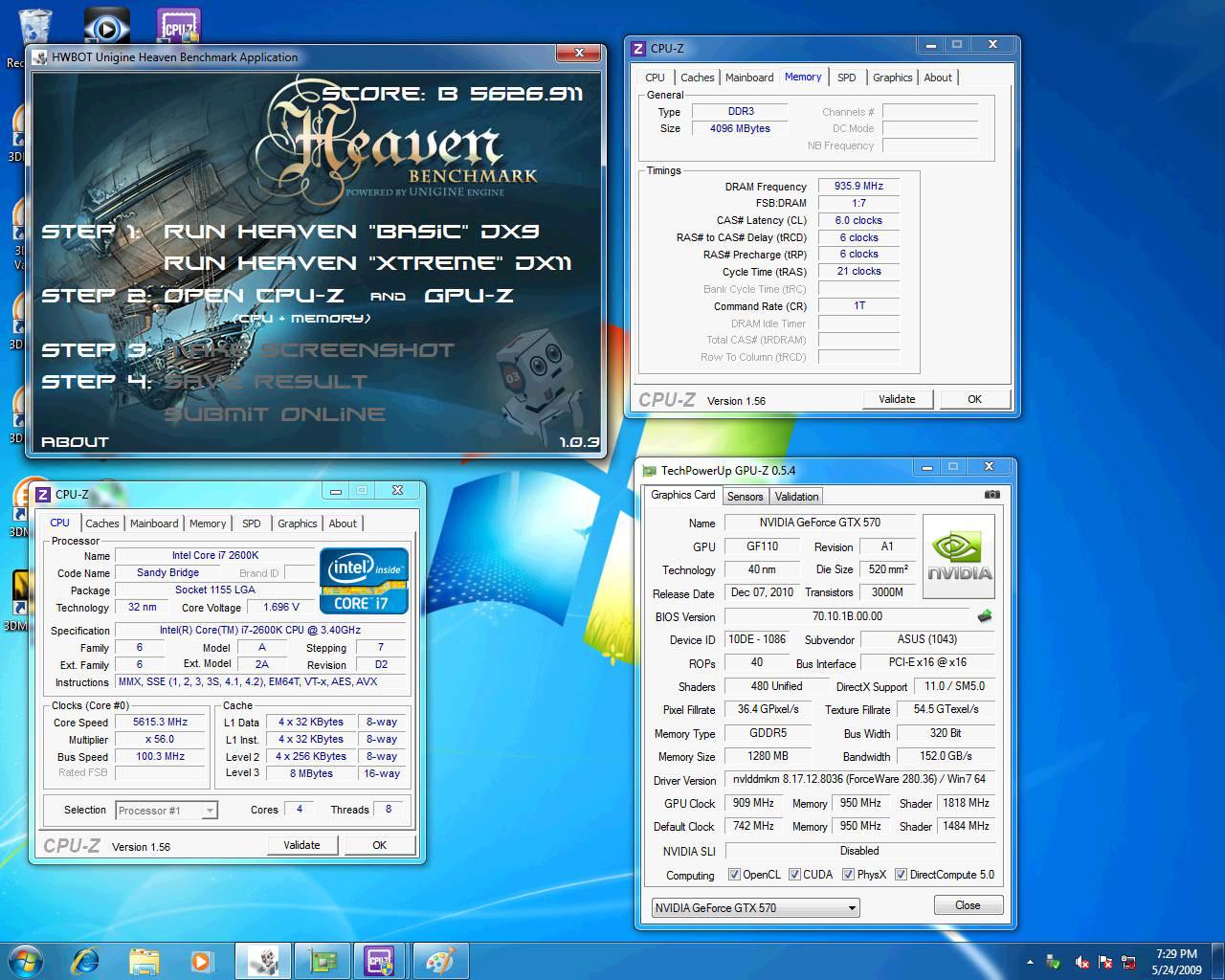Toggle the PhysX checkbox in GPU-Z
The image size is (1225, 980).
[848, 874]
